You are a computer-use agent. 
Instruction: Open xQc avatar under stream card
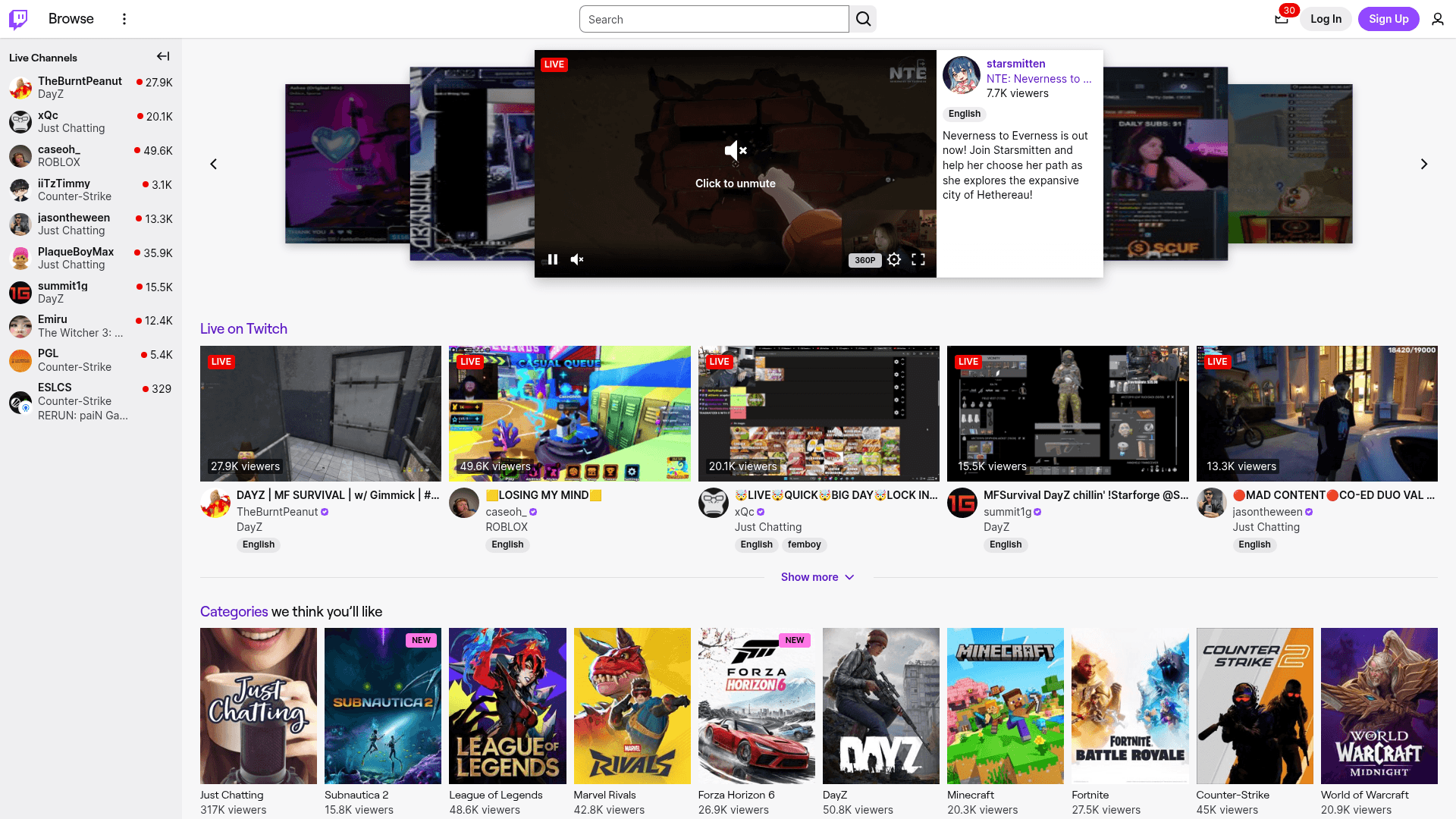coord(713,503)
